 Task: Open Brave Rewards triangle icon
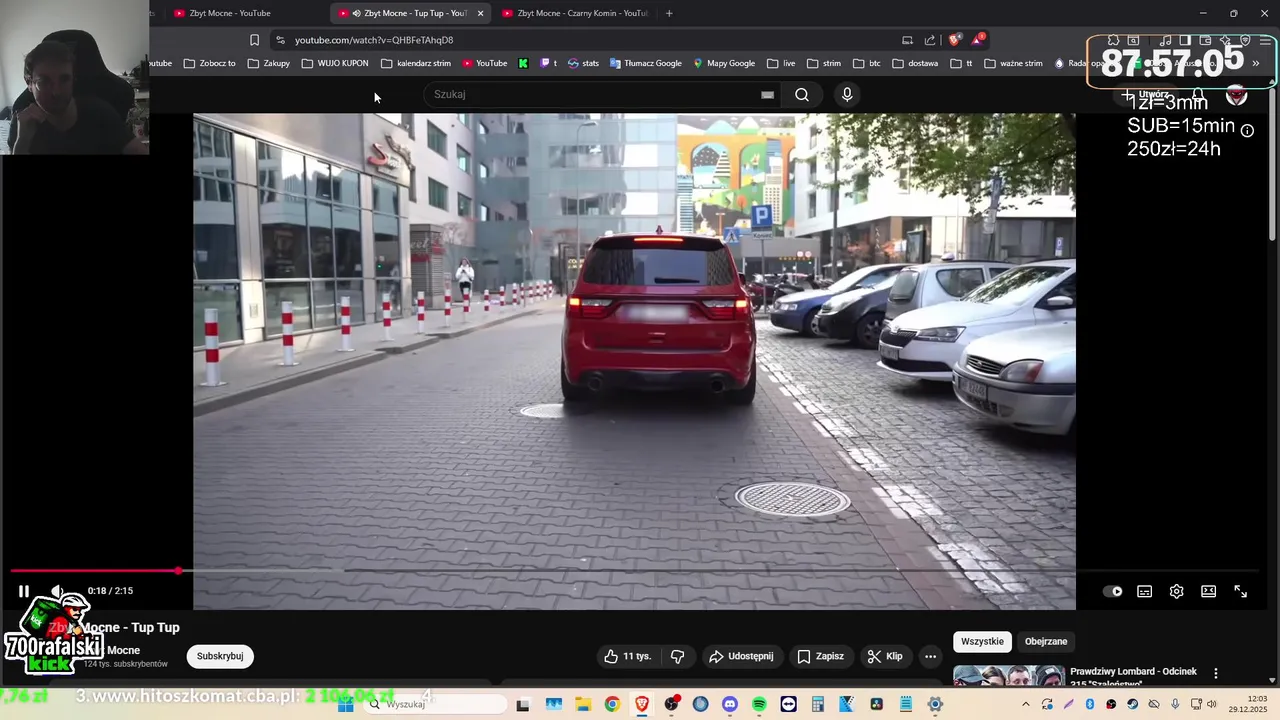[978, 40]
